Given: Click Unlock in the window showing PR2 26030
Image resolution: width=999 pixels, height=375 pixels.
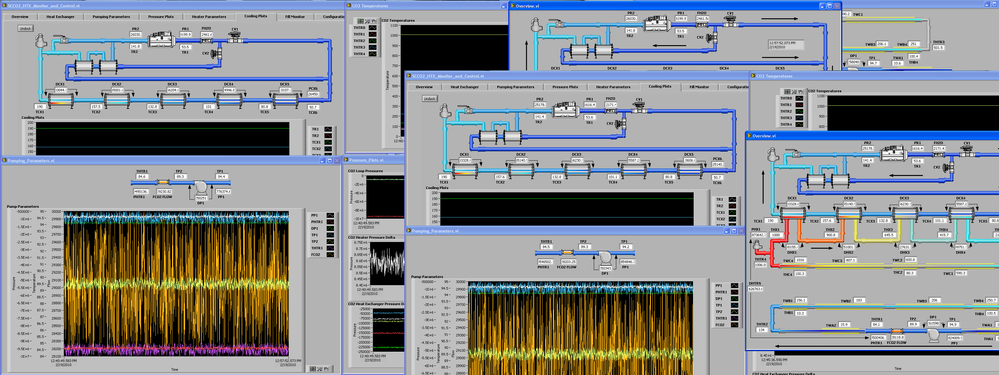Looking at the screenshot, I should coord(25,29).
